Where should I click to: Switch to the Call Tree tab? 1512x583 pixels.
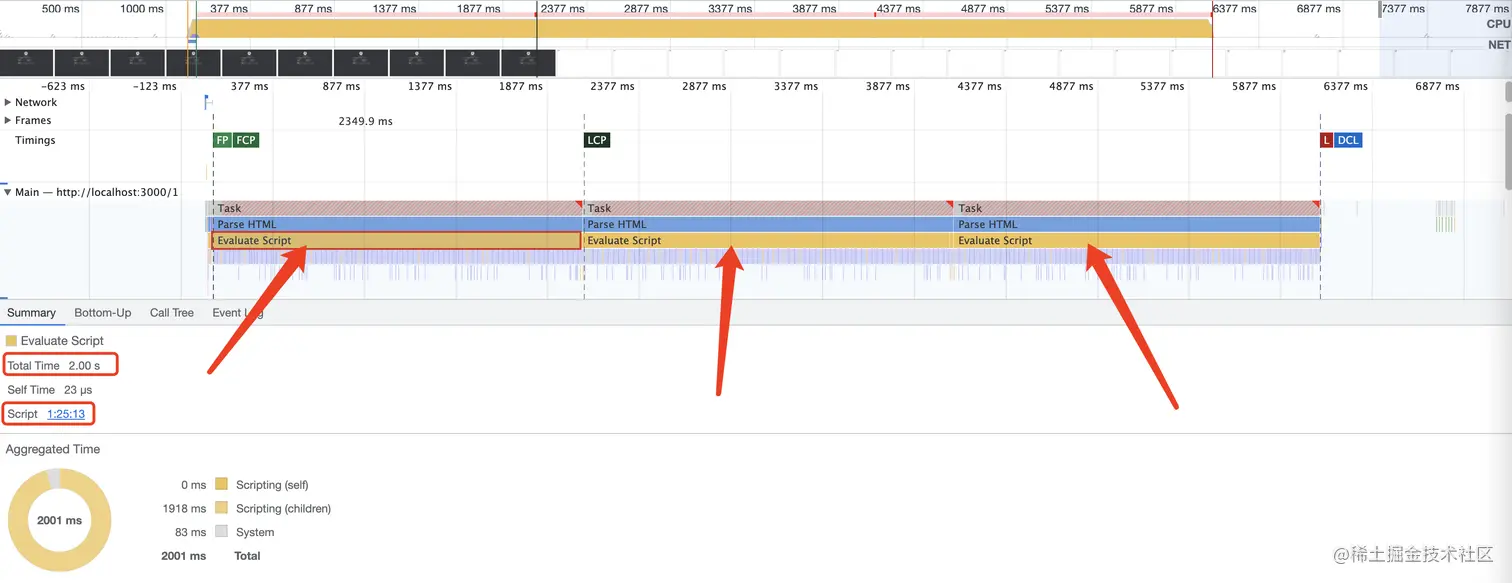pos(172,313)
